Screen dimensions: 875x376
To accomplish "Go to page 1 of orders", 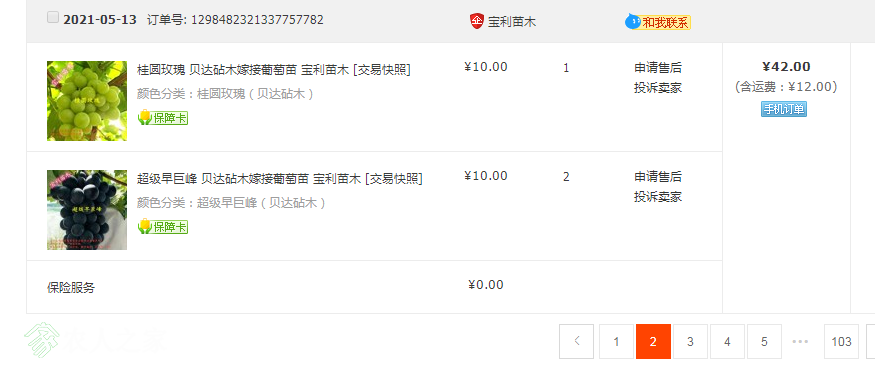I will 616,341.
